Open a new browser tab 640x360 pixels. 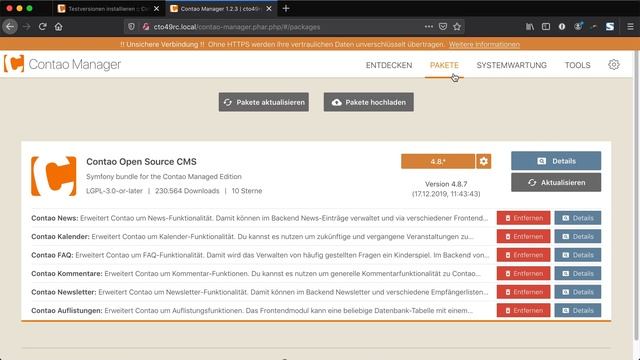pyautogui.click(x=286, y=8)
